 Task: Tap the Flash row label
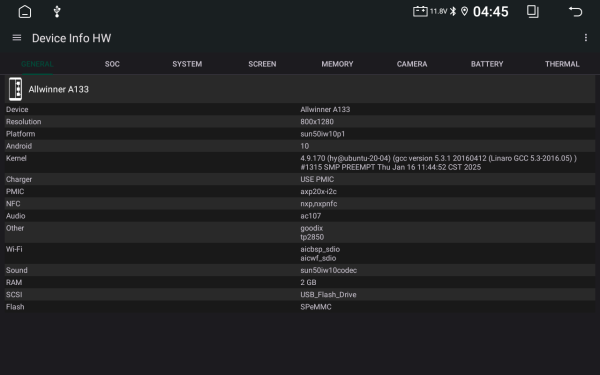pos(15,307)
